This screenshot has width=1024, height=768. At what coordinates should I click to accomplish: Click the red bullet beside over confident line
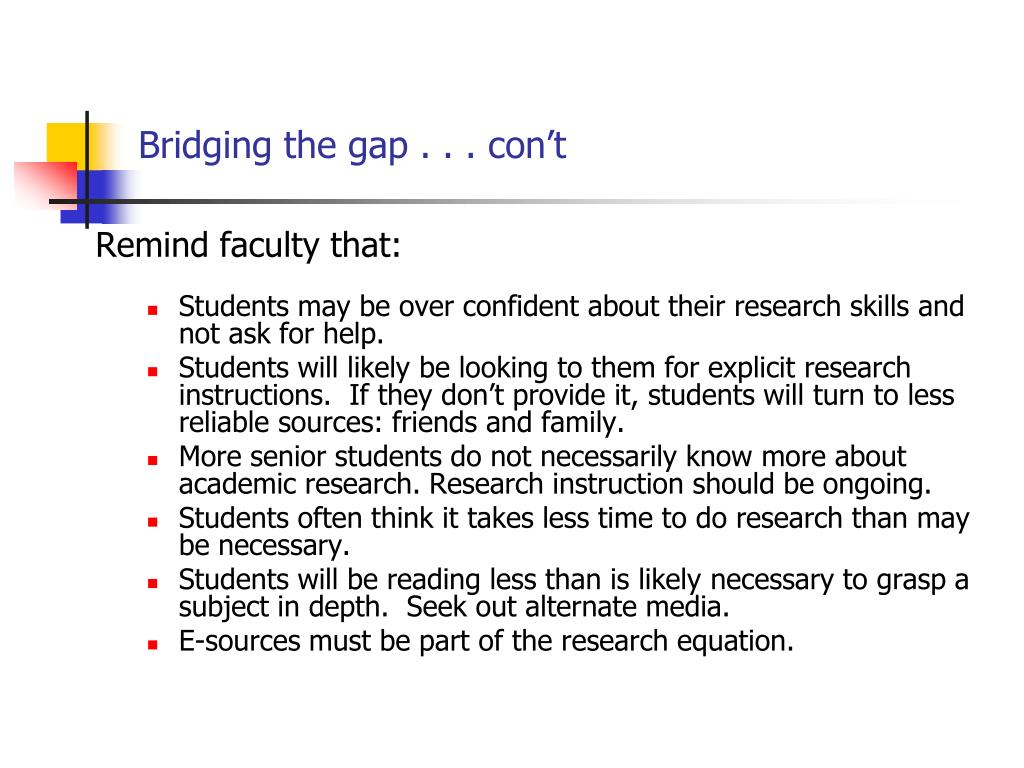click(x=153, y=310)
